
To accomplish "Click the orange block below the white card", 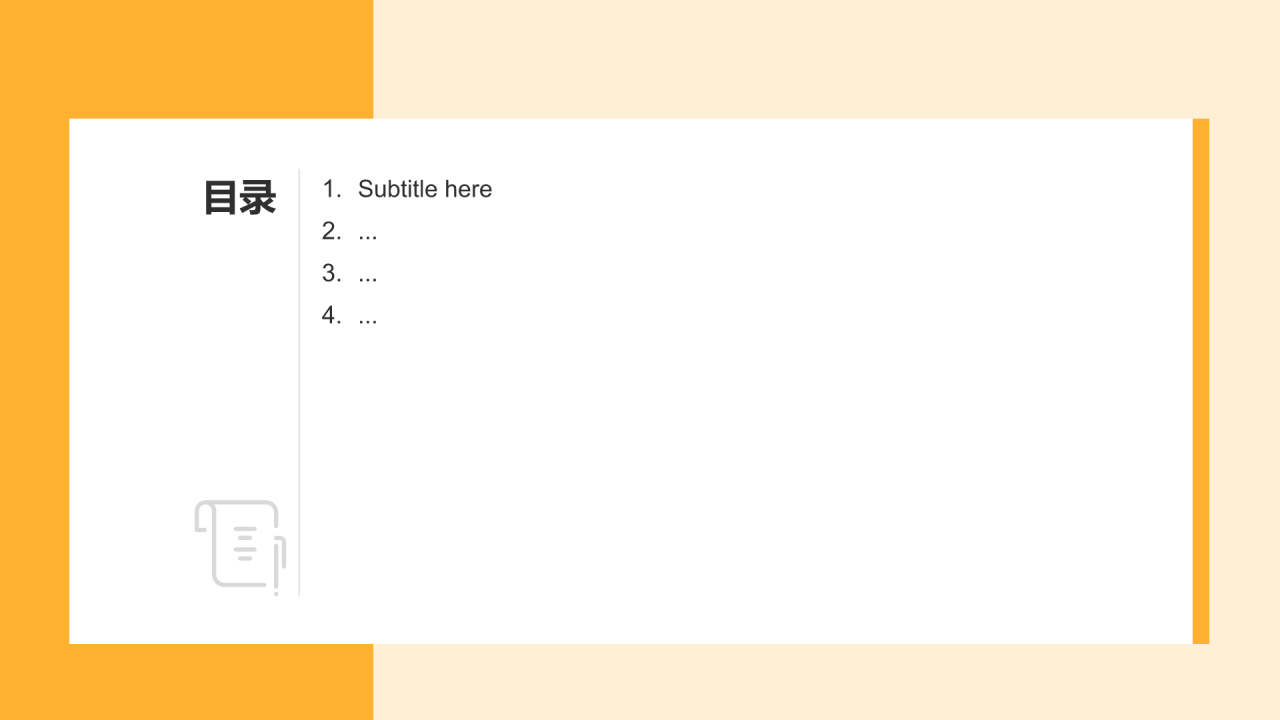I will click(x=186, y=682).
